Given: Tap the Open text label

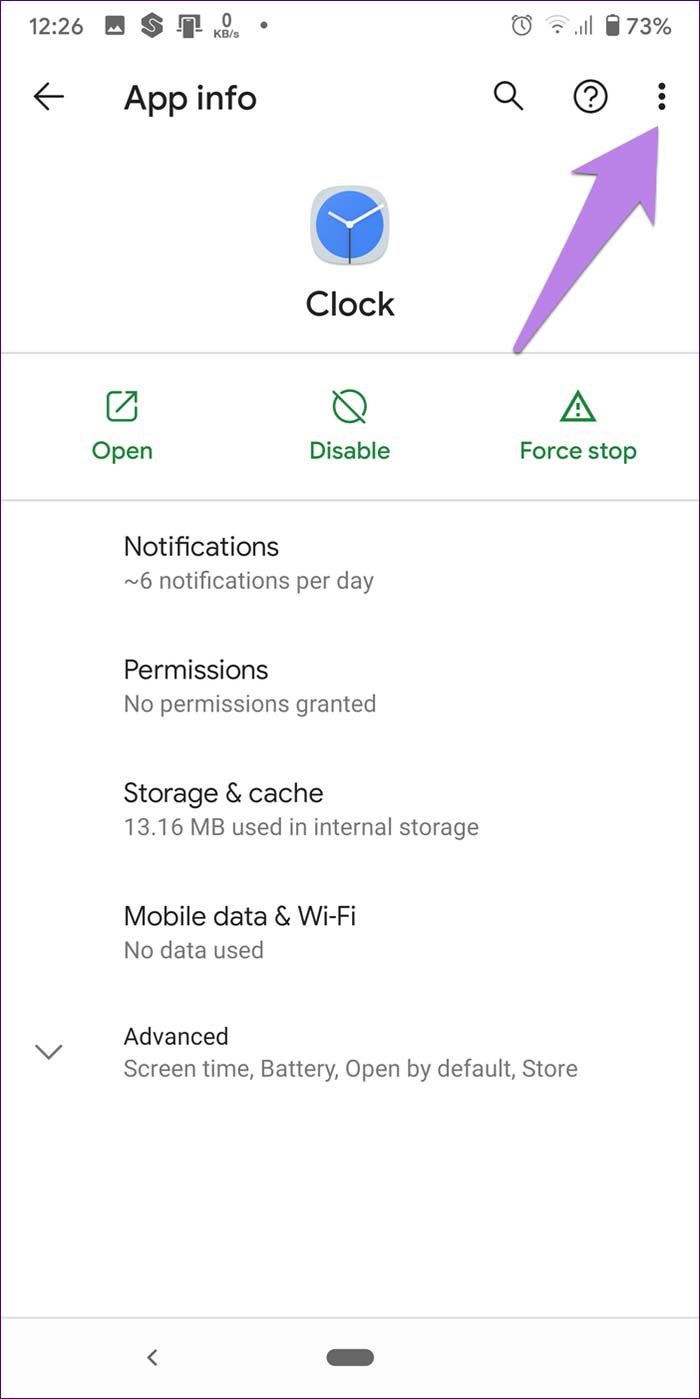Looking at the screenshot, I should (x=122, y=451).
